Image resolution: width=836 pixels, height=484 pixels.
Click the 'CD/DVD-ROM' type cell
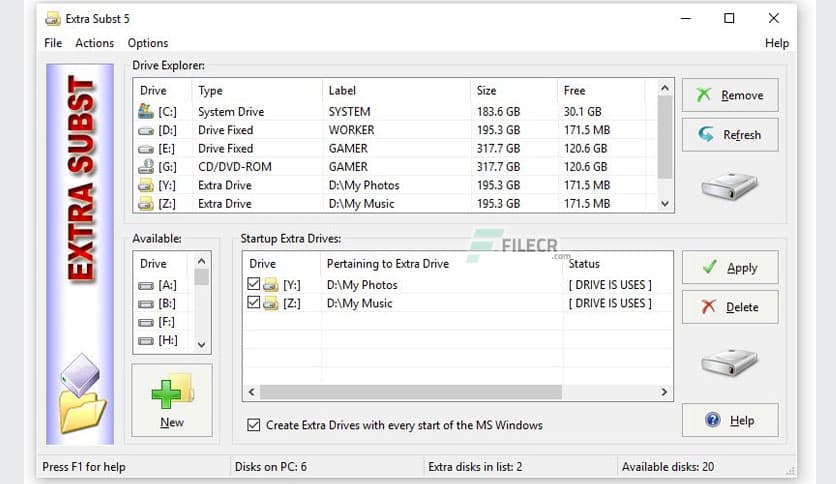click(235, 167)
